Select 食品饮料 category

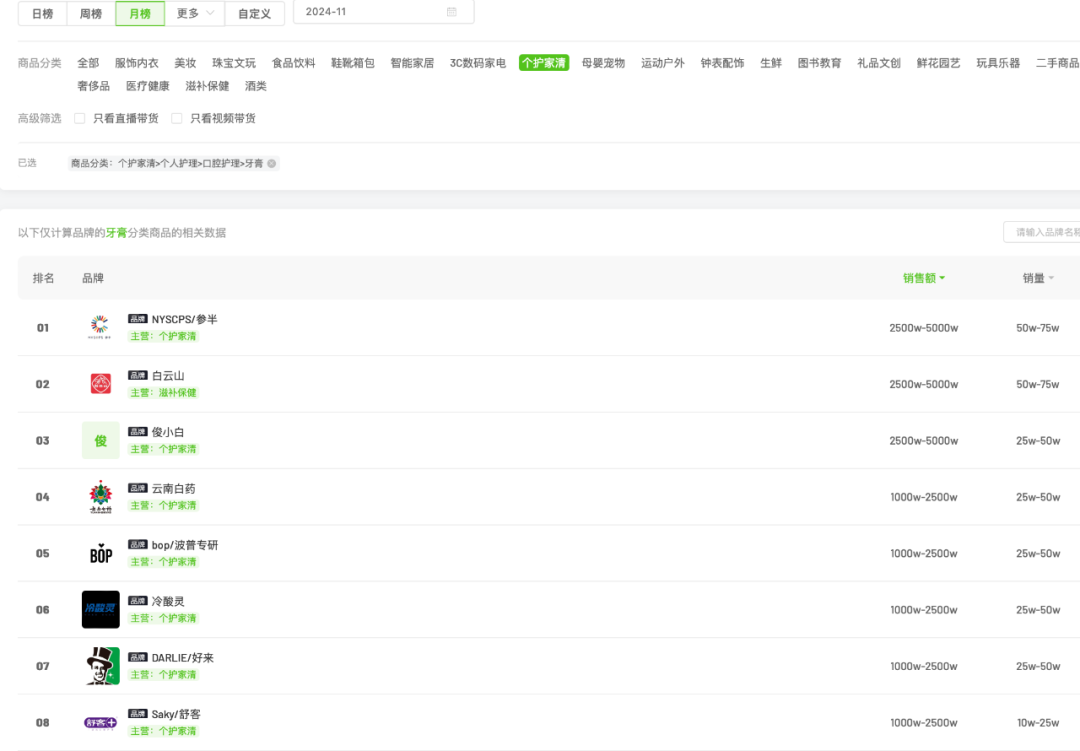(x=293, y=63)
